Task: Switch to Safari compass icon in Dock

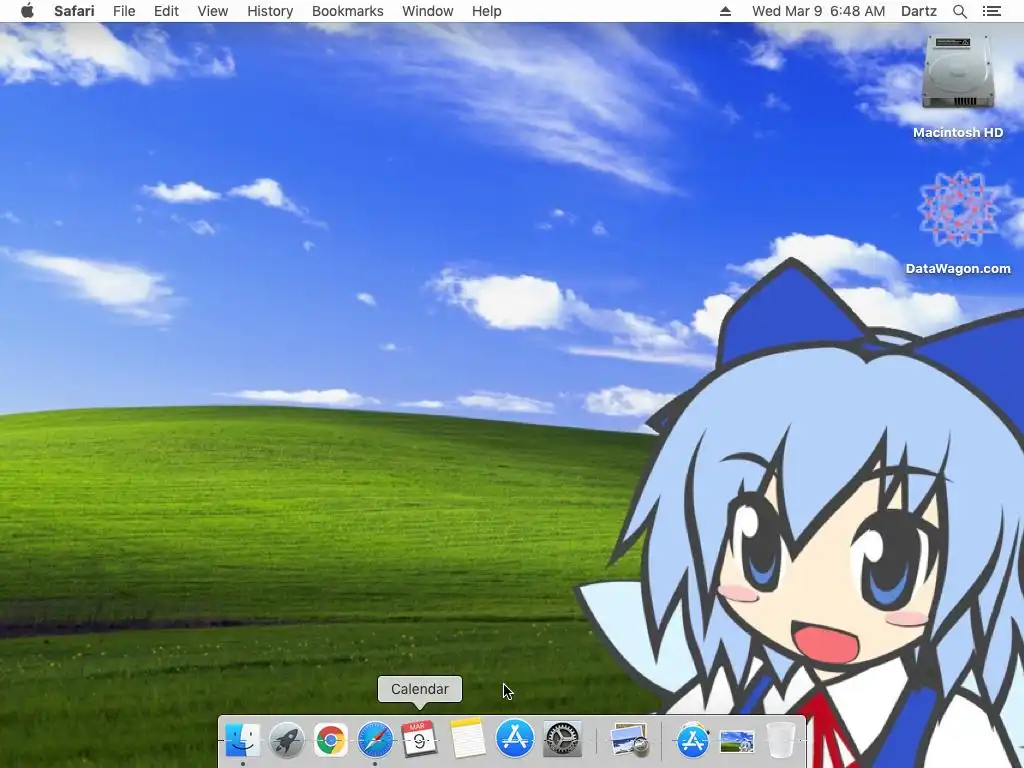Action: pyautogui.click(x=375, y=740)
